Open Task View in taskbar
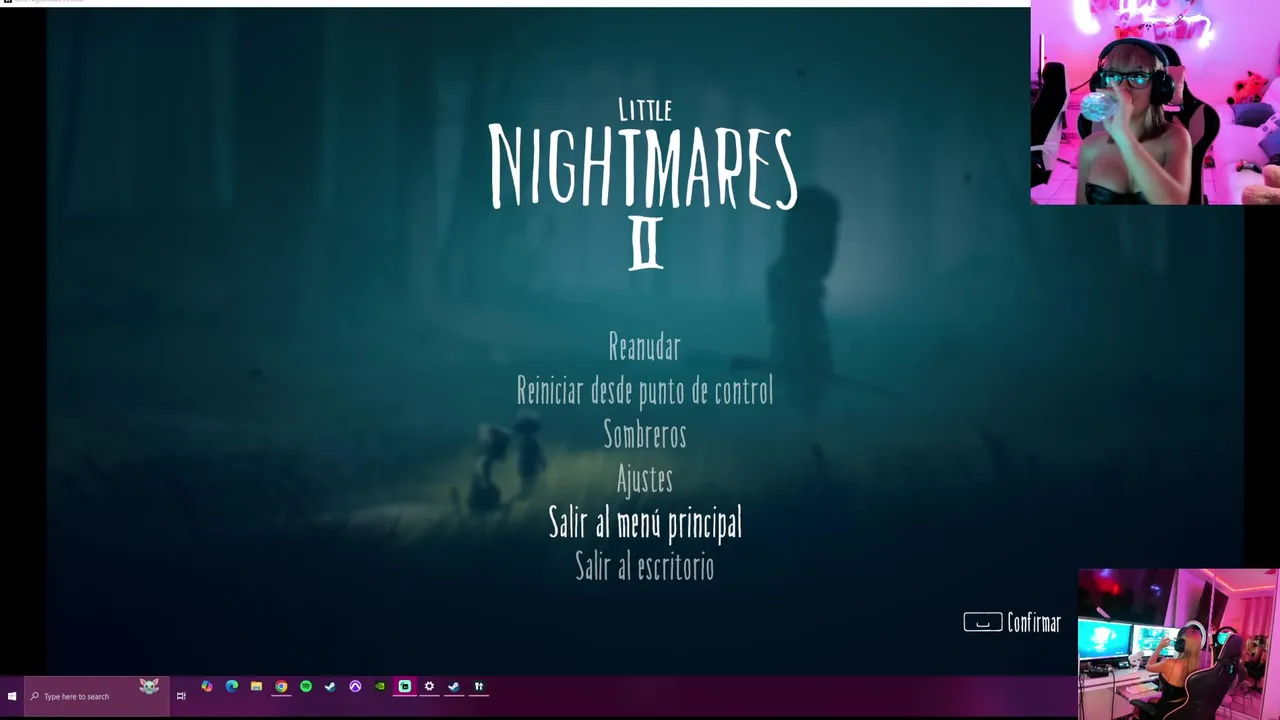This screenshot has width=1280, height=720. click(x=181, y=696)
